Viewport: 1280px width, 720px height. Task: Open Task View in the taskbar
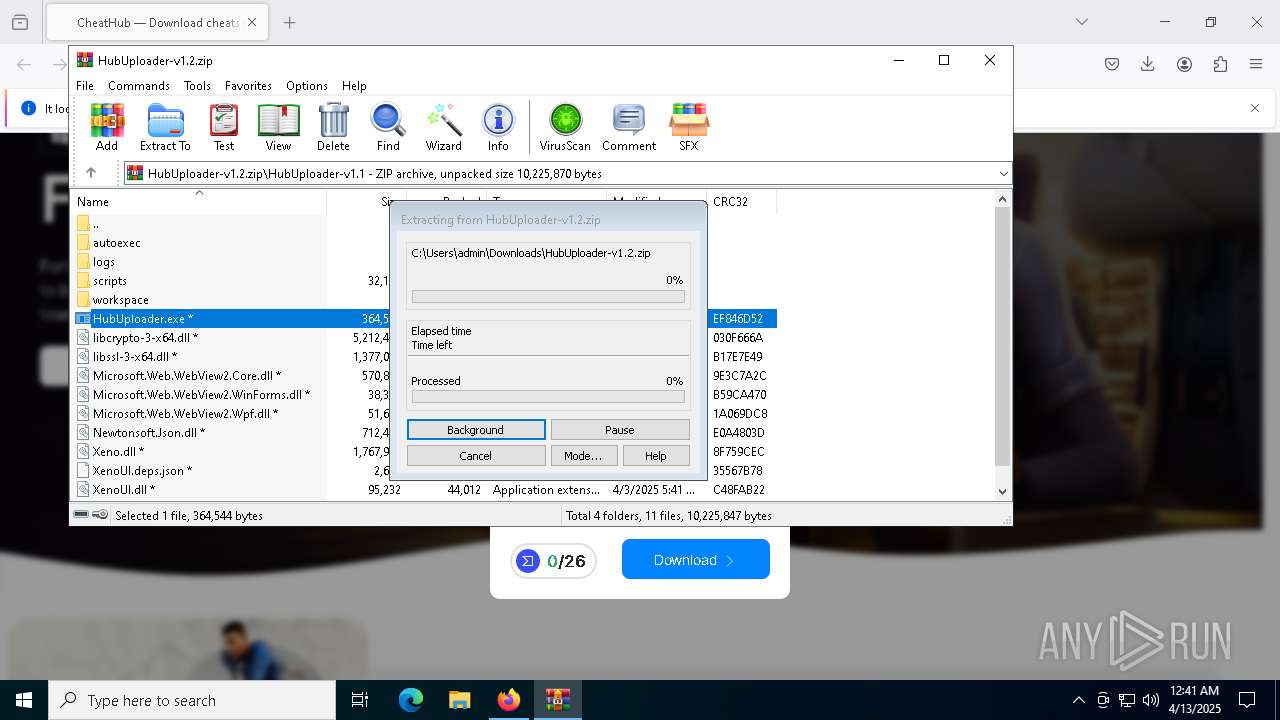pos(360,700)
